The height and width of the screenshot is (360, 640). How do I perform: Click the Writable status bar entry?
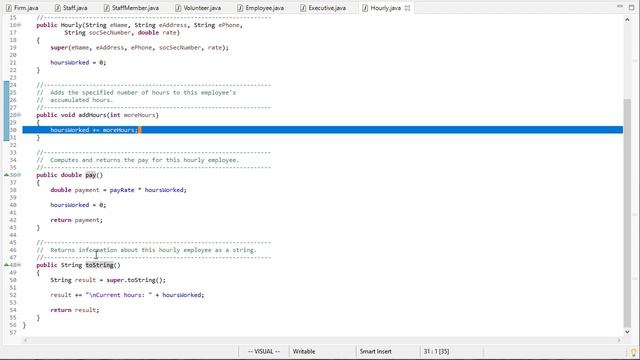[x=304, y=351]
